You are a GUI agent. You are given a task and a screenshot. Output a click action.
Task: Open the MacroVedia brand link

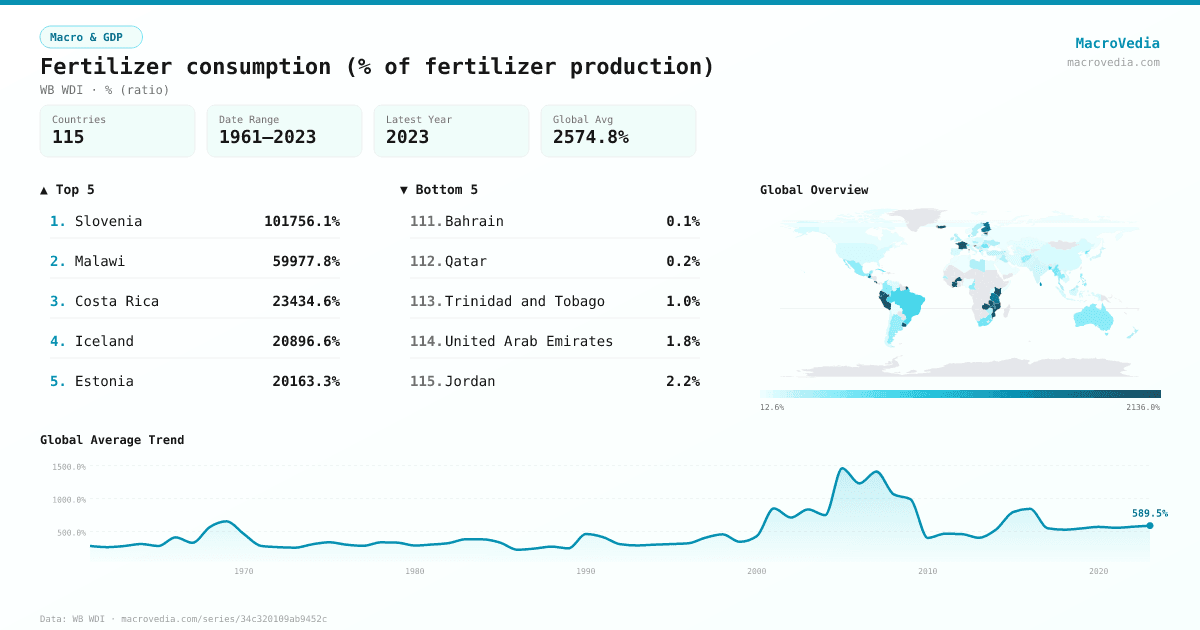(1117, 43)
